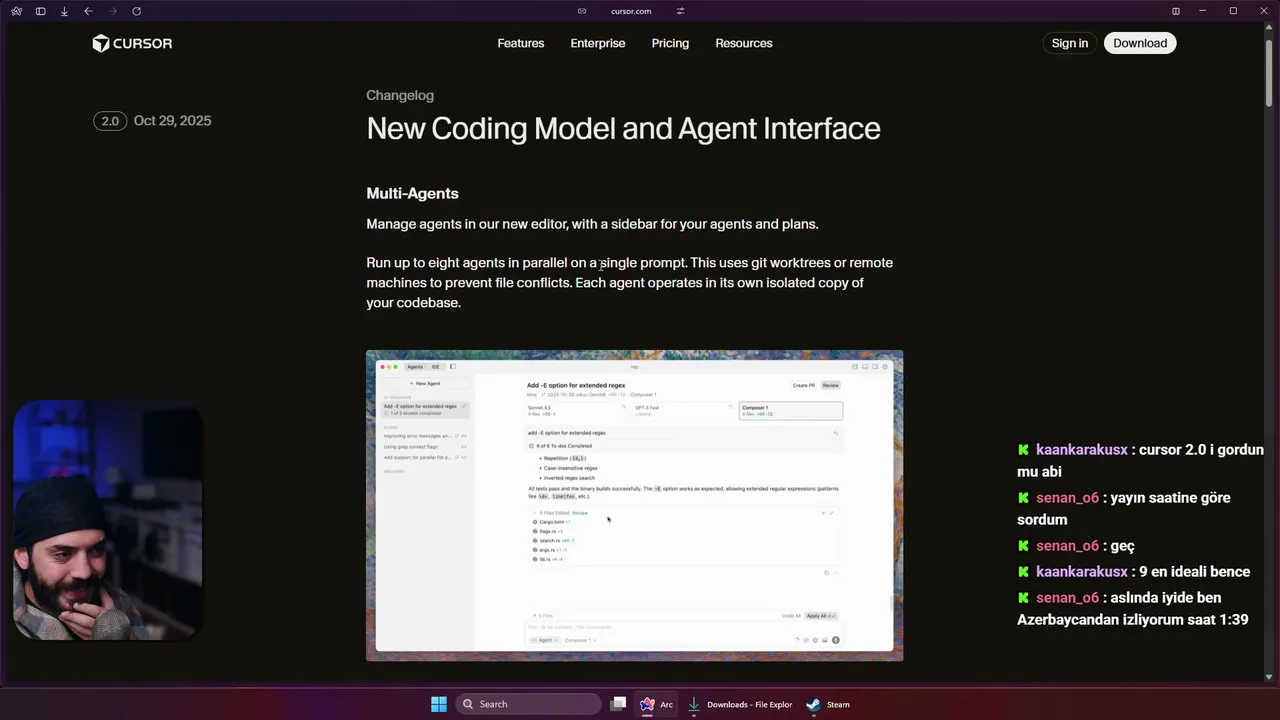Viewport: 1280px width, 720px height.
Task: Click the green Kick badge beside 'geç'
Action: point(1023,546)
